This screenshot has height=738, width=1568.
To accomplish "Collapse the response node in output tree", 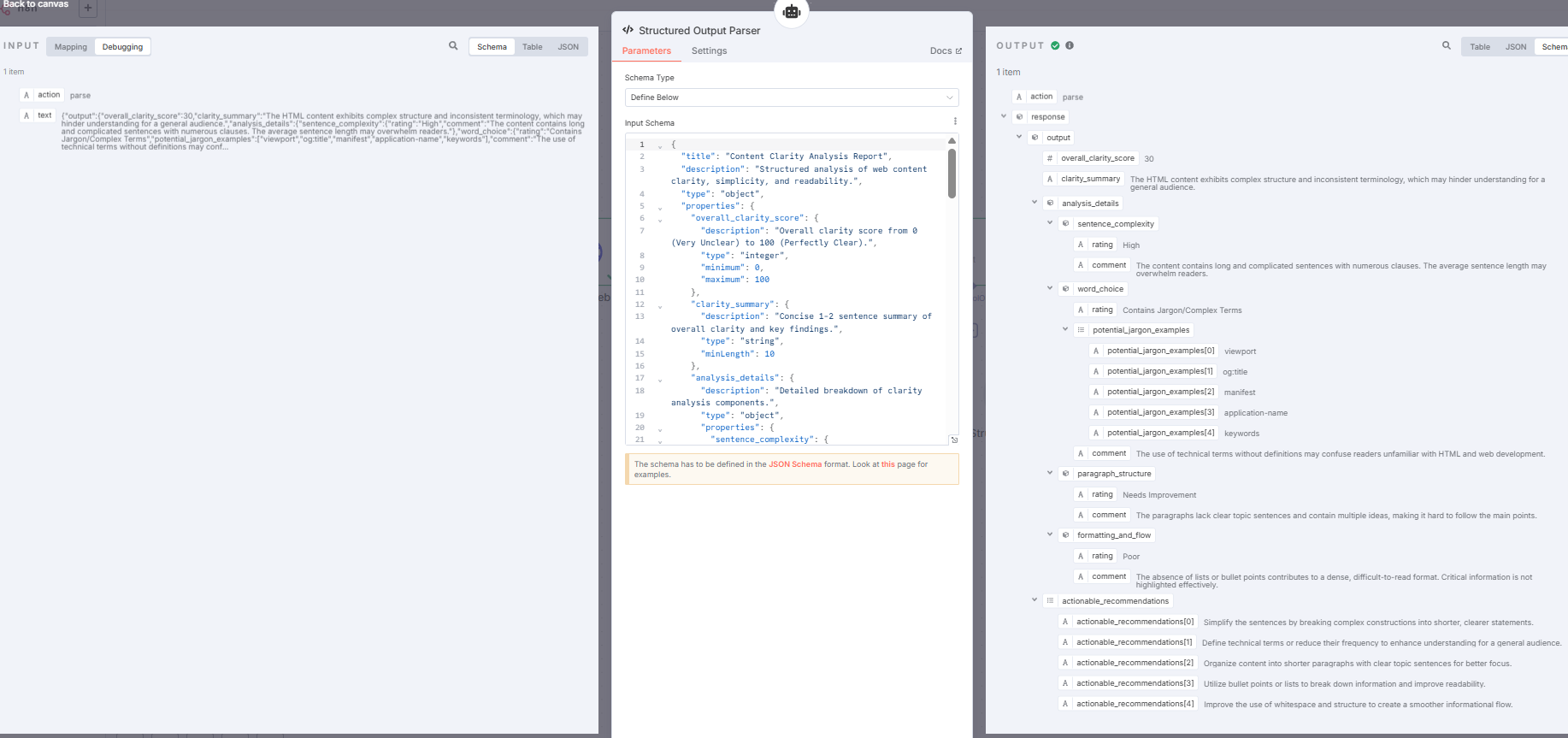I will [1004, 116].
